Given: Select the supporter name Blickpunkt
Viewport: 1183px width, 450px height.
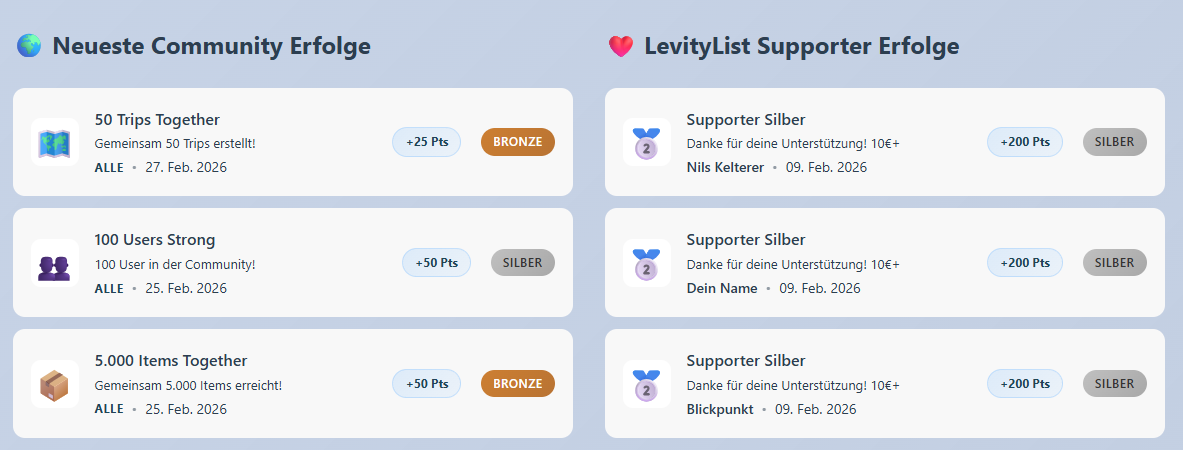Looking at the screenshot, I should click(720, 409).
